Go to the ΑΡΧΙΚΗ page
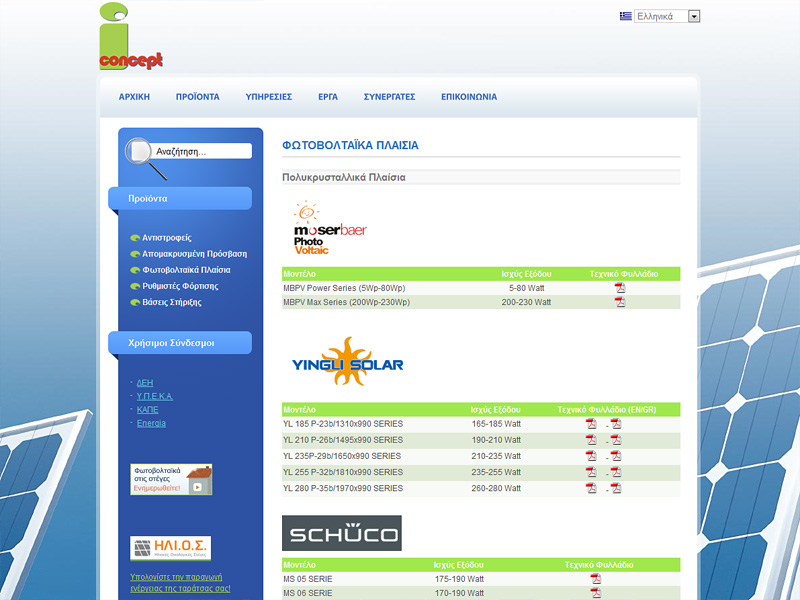This screenshot has height=600, width=800. (134, 97)
